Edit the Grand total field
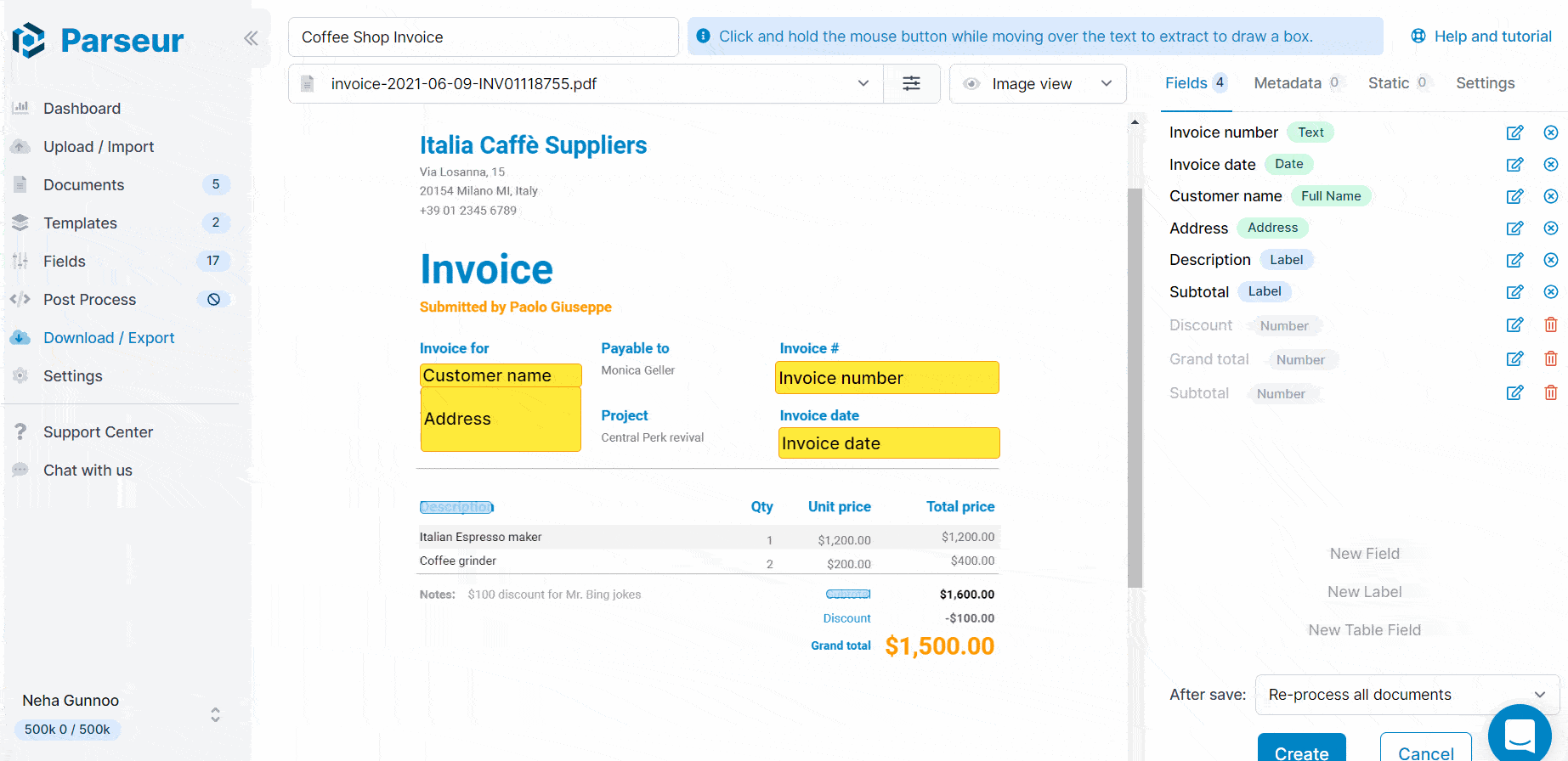The width and height of the screenshot is (1568, 761). tap(1514, 359)
